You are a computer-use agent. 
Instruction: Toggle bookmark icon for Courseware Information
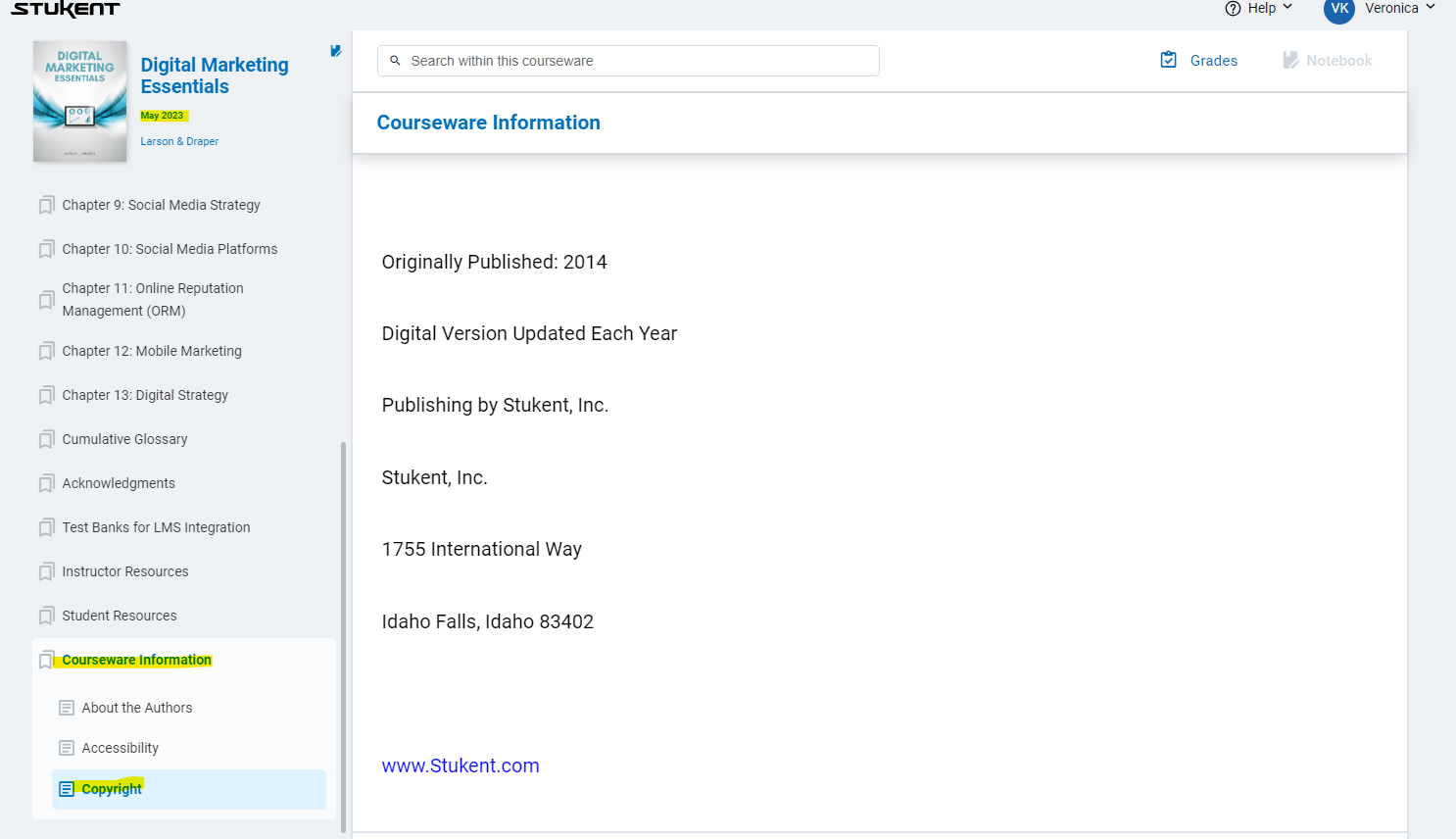[x=46, y=660]
